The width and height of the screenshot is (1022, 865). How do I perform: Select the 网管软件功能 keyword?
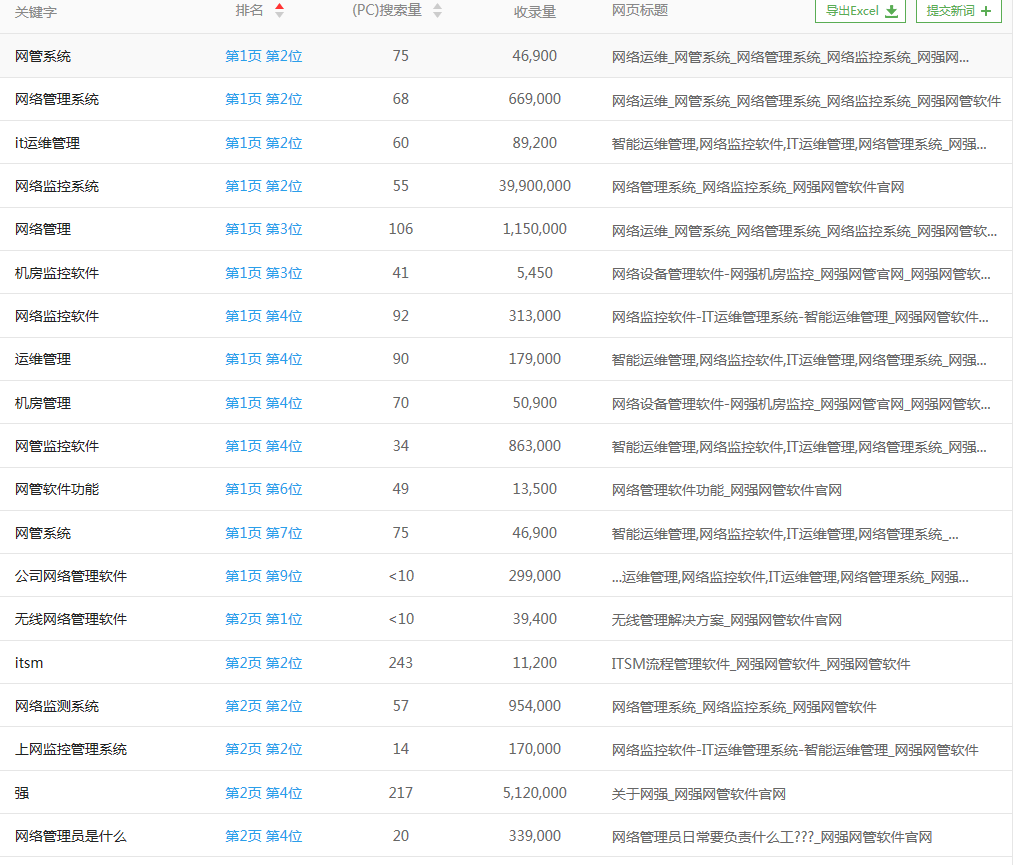tap(57, 489)
